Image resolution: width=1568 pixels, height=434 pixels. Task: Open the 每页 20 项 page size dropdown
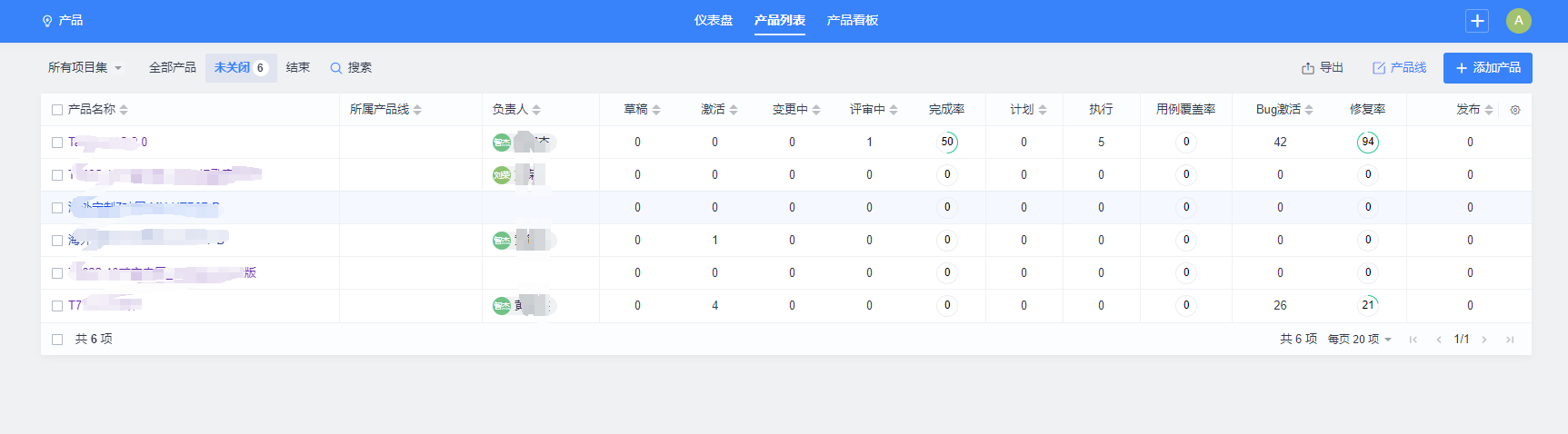click(1359, 340)
